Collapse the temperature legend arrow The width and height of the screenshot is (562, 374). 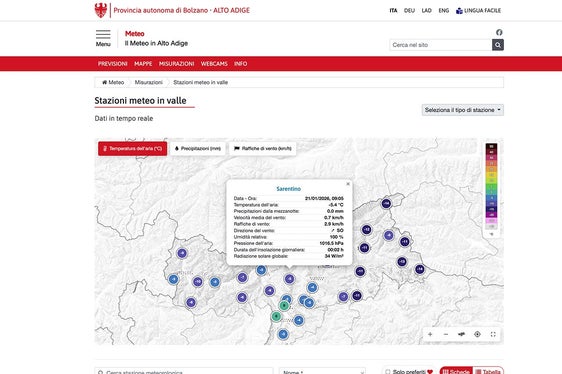(491, 234)
